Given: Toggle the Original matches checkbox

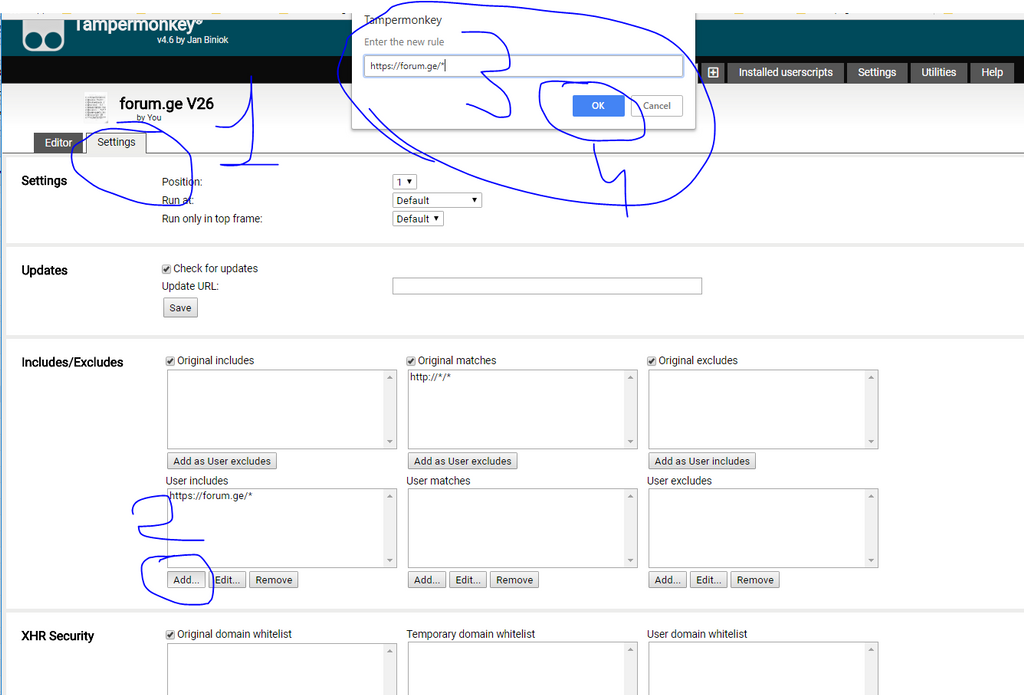Looking at the screenshot, I should (411, 361).
